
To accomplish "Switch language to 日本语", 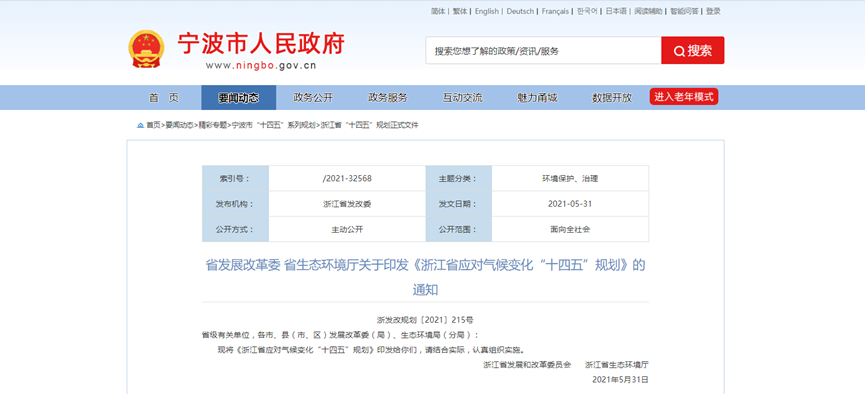I will (616, 11).
